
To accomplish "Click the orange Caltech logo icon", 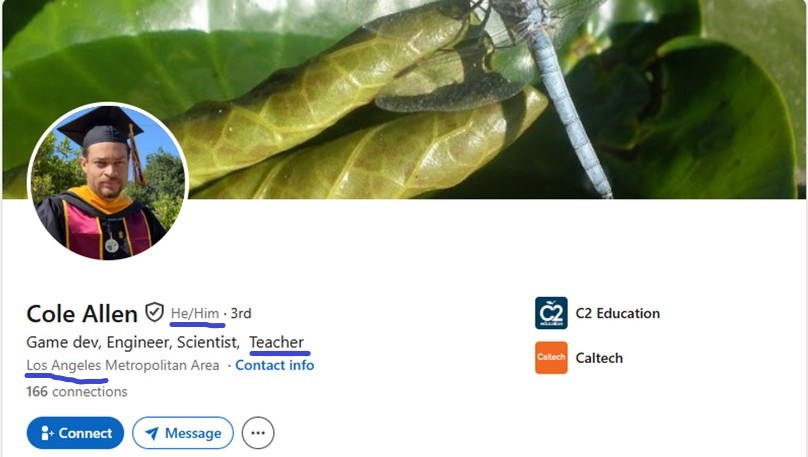I will pyautogui.click(x=551, y=358).
